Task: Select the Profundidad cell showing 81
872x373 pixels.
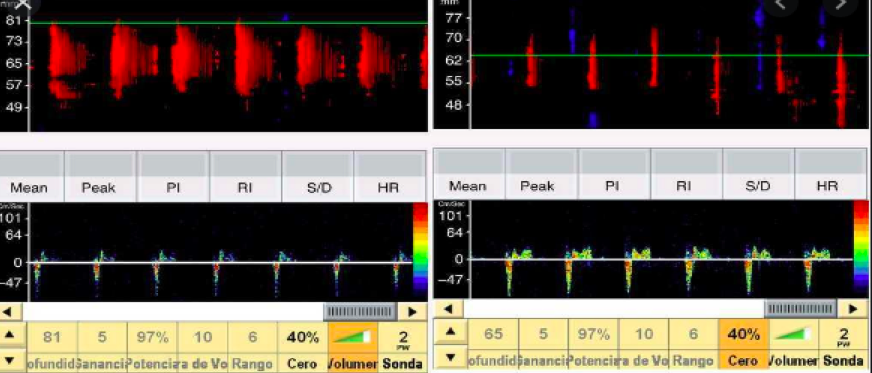Action: coord(52,347)
